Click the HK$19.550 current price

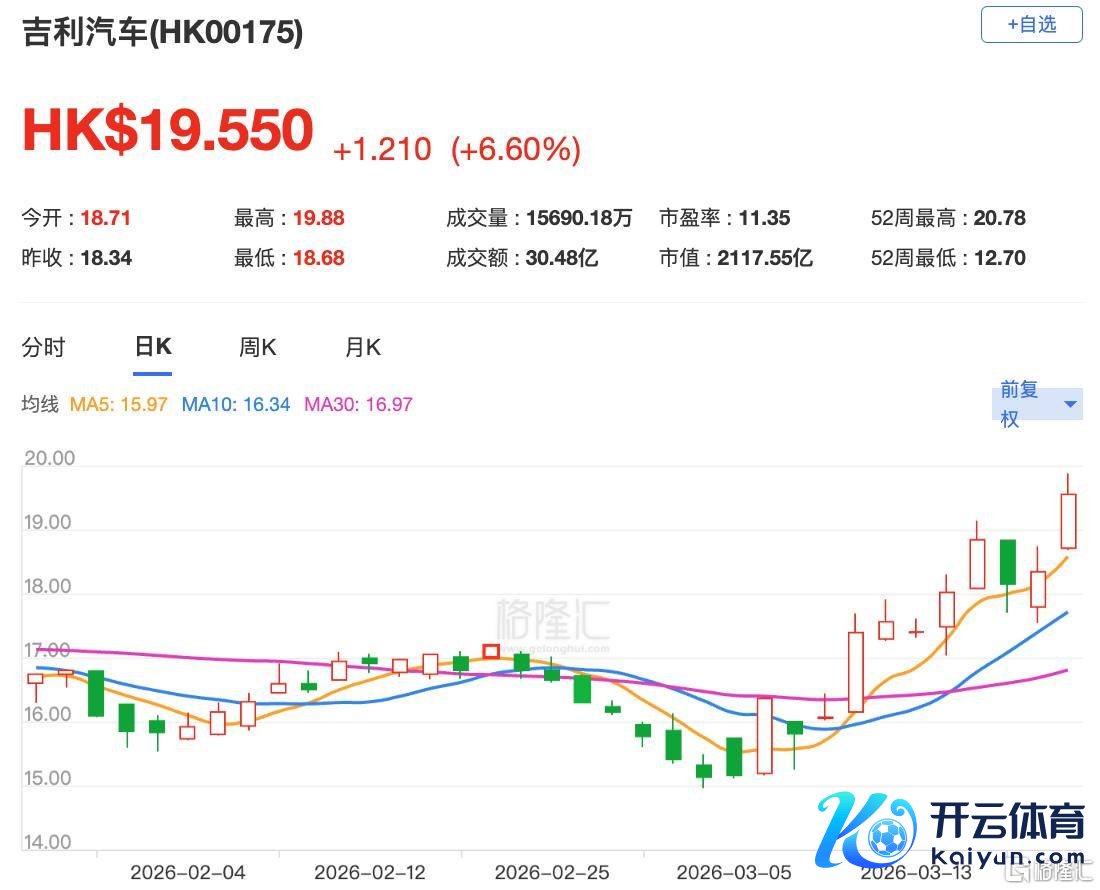pos(168,131)
